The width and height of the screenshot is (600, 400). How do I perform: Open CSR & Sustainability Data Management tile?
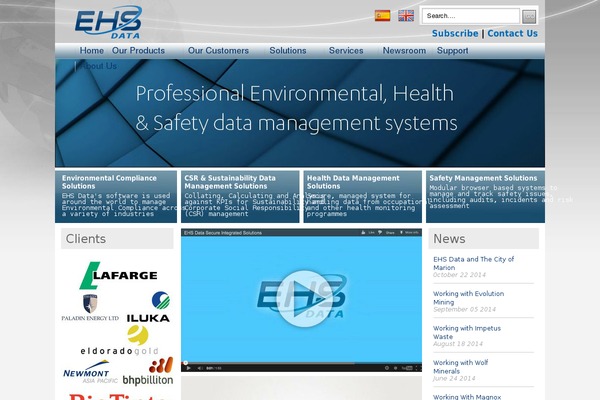pyautogui.click(x=240, y=197)
